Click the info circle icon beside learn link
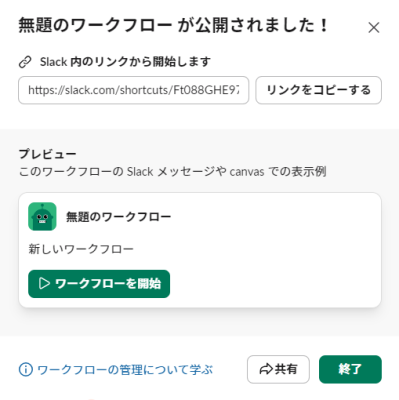 pyautogui.click(x=26, y=369)
